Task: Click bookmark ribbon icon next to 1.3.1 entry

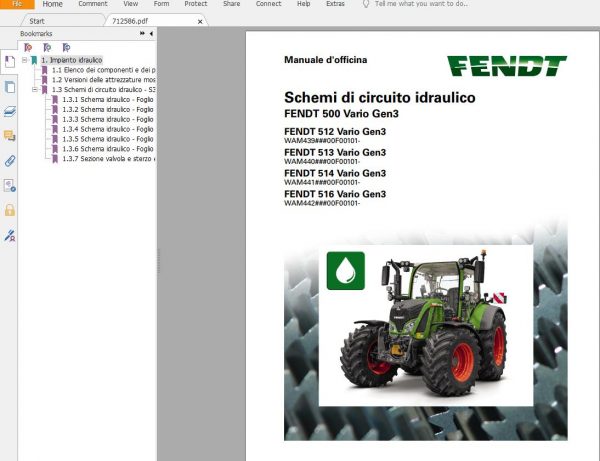Action: click(55, 99)
